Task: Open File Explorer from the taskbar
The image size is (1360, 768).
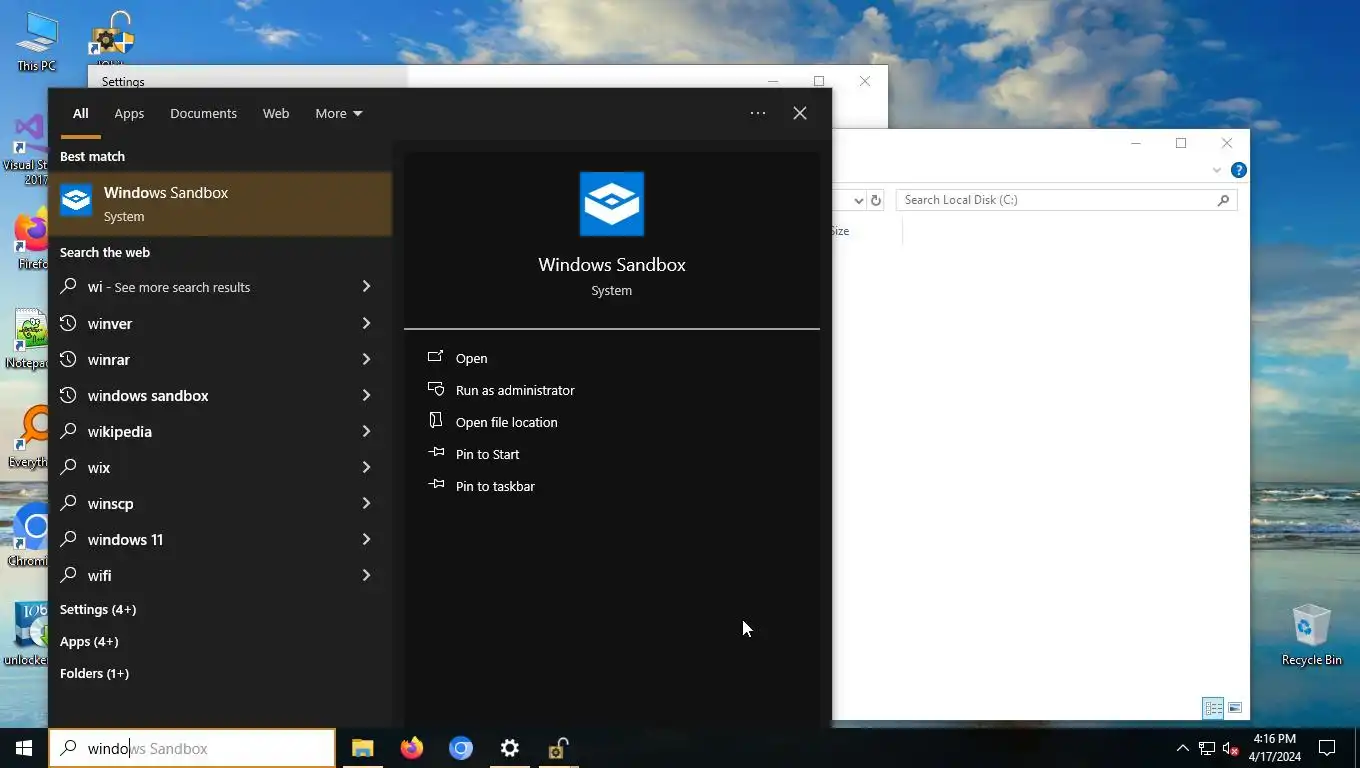Action: 362,748
